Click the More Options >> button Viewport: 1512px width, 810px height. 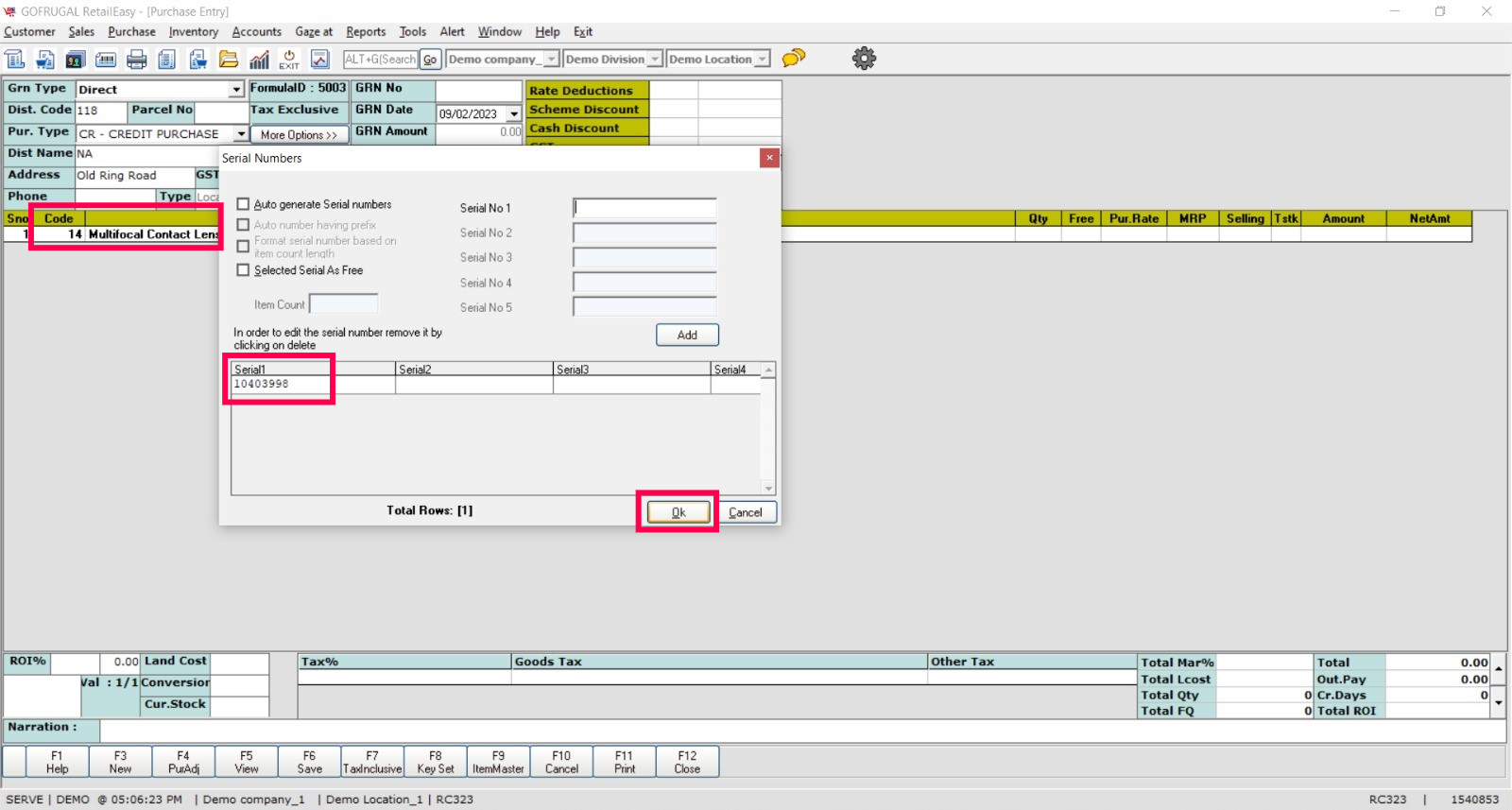point(299,135)
